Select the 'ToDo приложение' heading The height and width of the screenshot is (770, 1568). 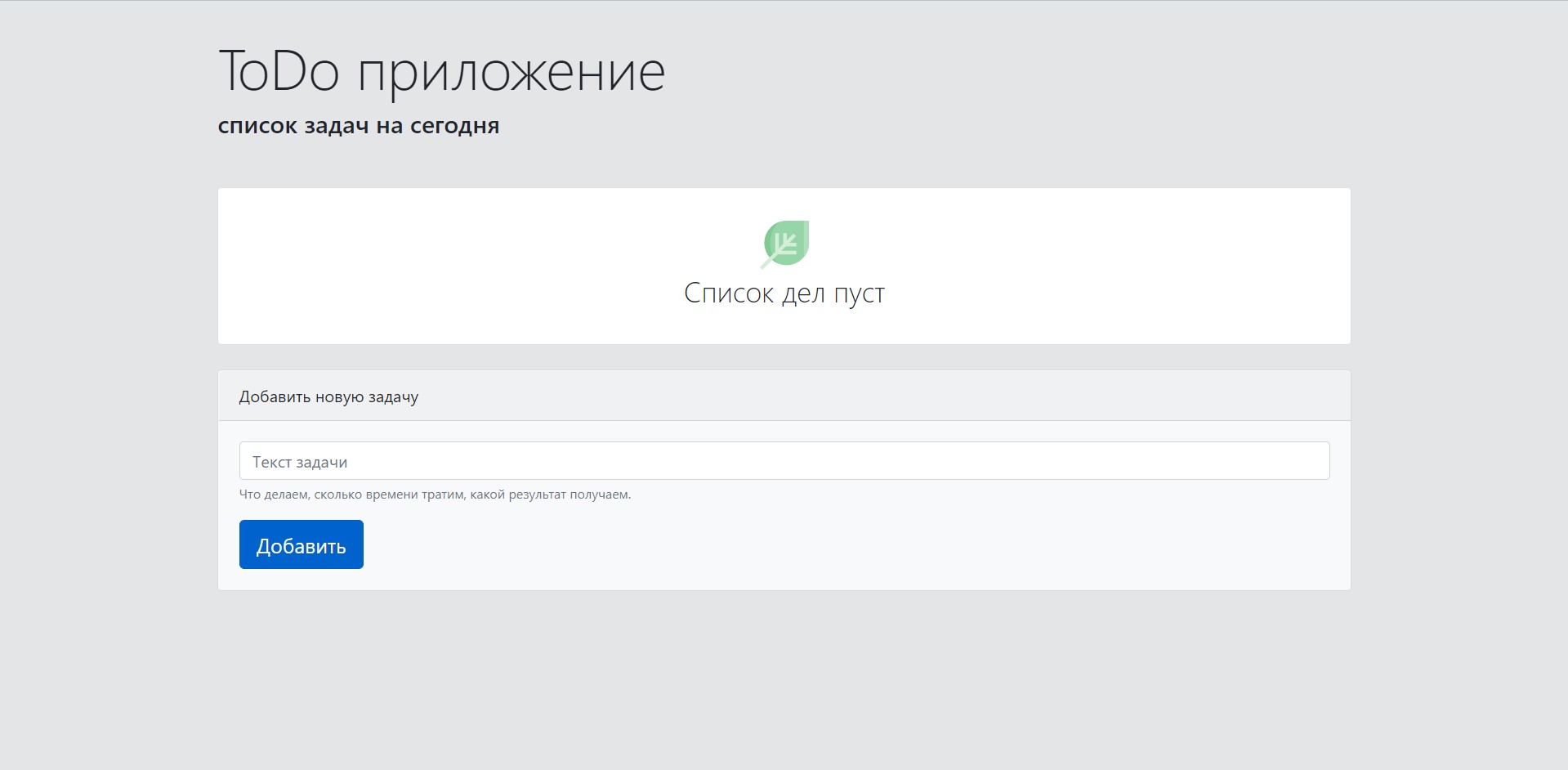(442, 72)
